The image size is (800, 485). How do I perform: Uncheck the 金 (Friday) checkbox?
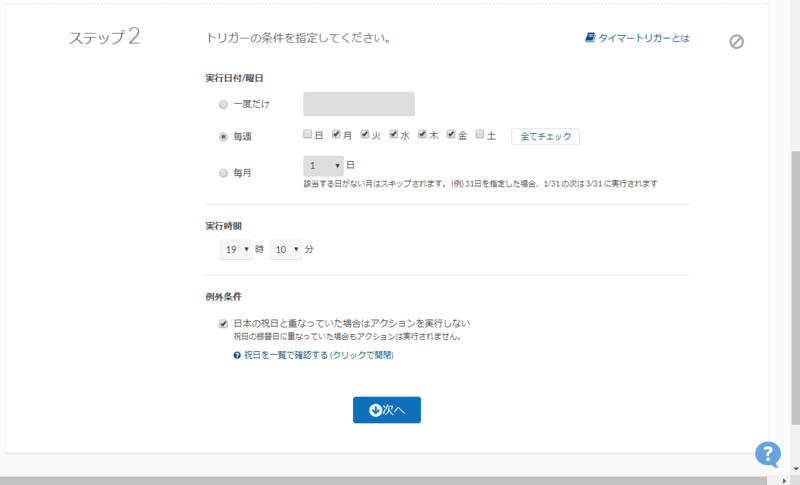(451, 134)
